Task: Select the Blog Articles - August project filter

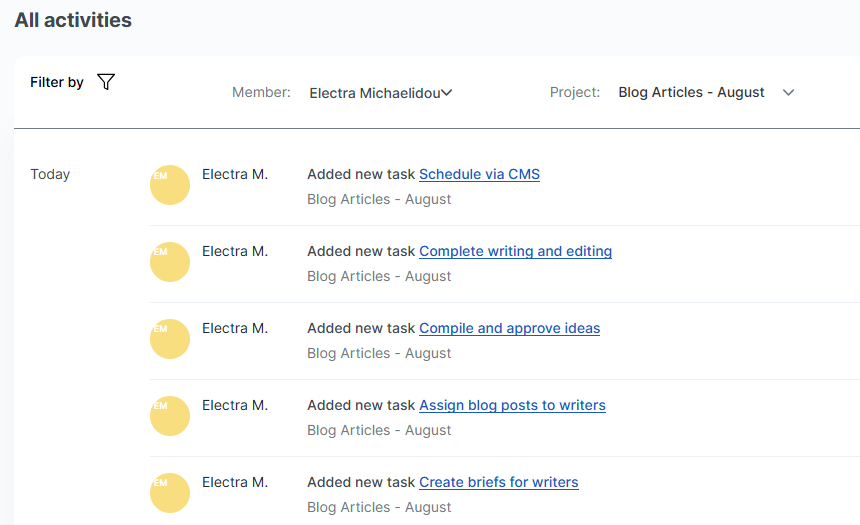Action: point(691,92)
